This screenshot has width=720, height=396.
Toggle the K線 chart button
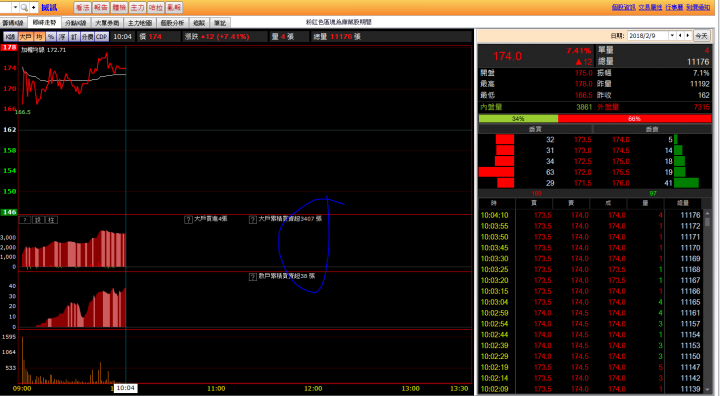coord(10,37)
